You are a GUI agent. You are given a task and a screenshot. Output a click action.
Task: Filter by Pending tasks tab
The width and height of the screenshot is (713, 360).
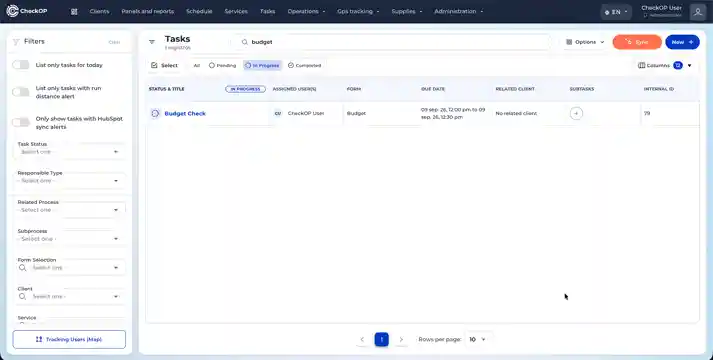(222, 65)
